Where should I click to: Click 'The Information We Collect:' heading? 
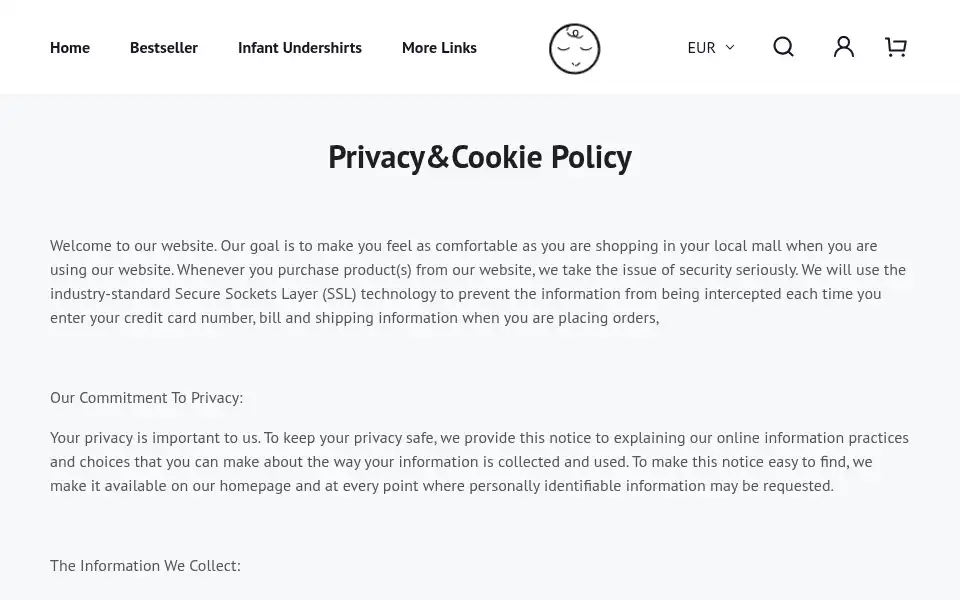145,566
